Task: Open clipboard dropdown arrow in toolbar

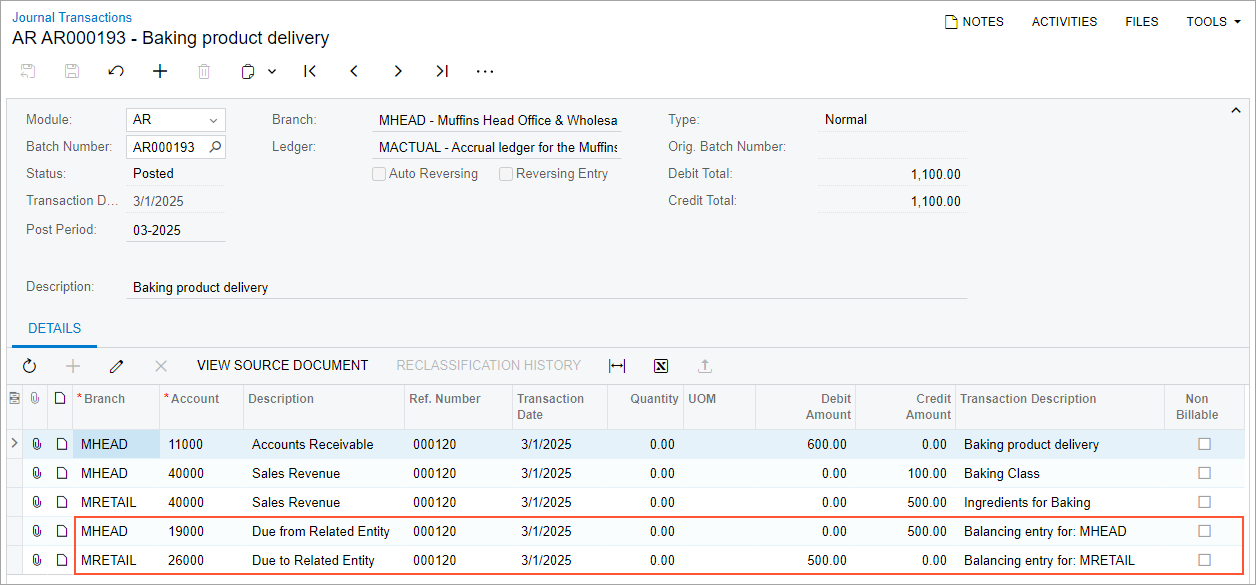Action: point(272,71)
